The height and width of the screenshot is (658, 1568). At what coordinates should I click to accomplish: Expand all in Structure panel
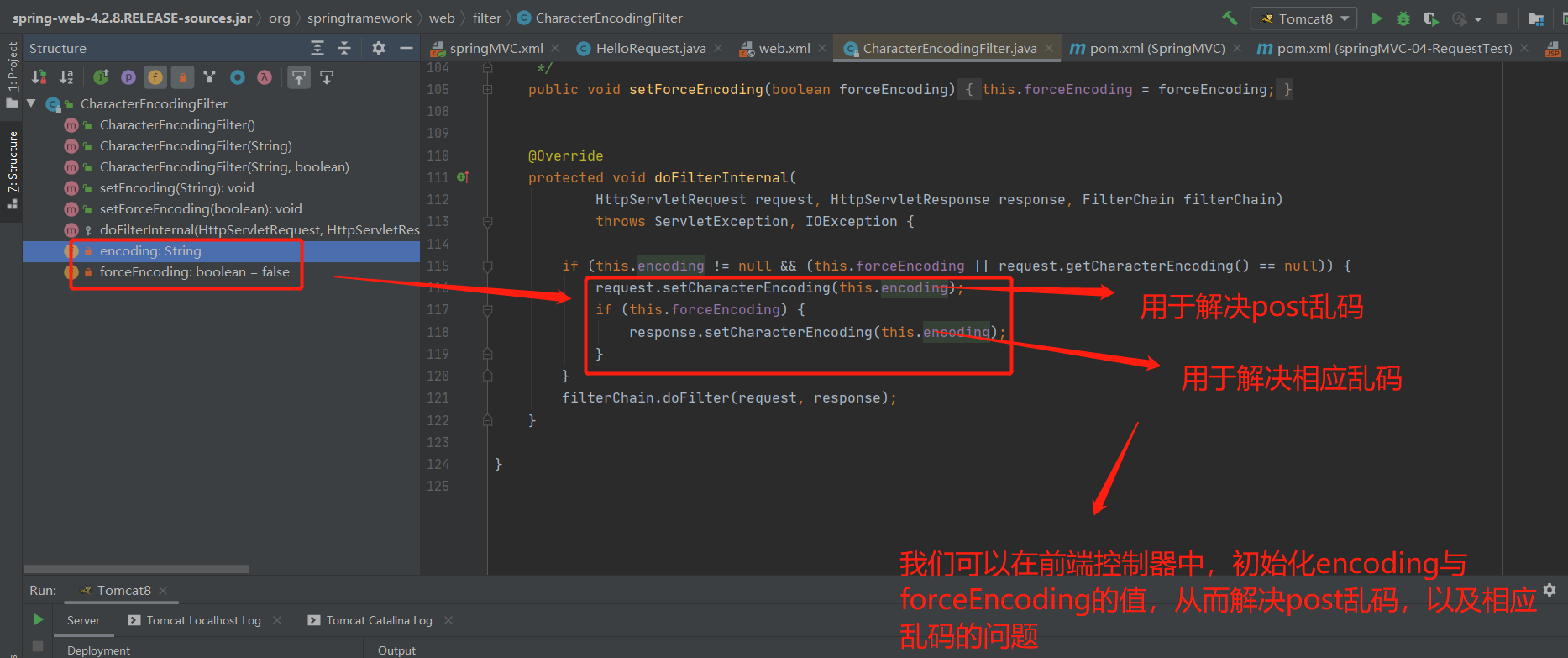coord(317,48)
